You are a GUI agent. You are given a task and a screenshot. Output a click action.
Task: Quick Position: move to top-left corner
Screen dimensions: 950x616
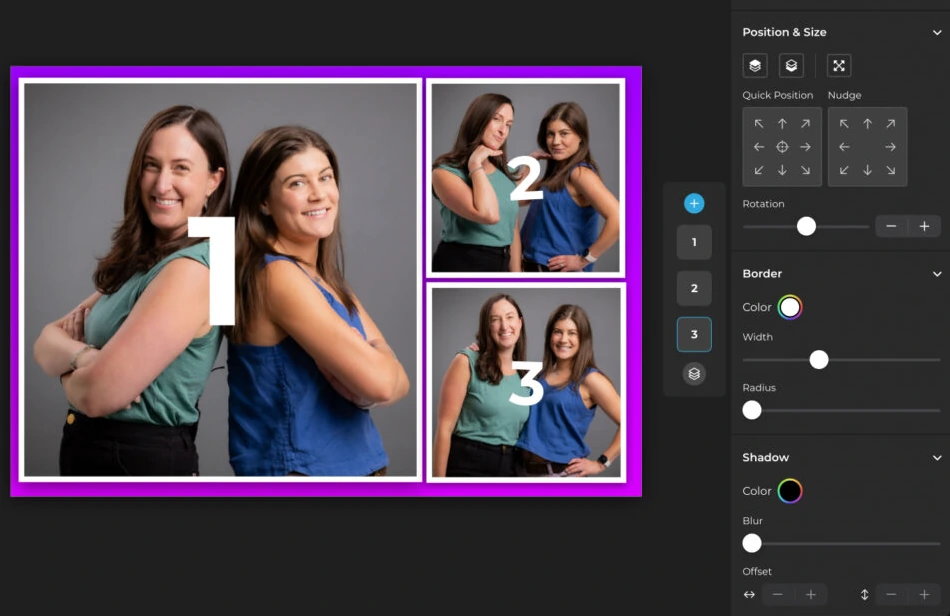tap(759, 124)
